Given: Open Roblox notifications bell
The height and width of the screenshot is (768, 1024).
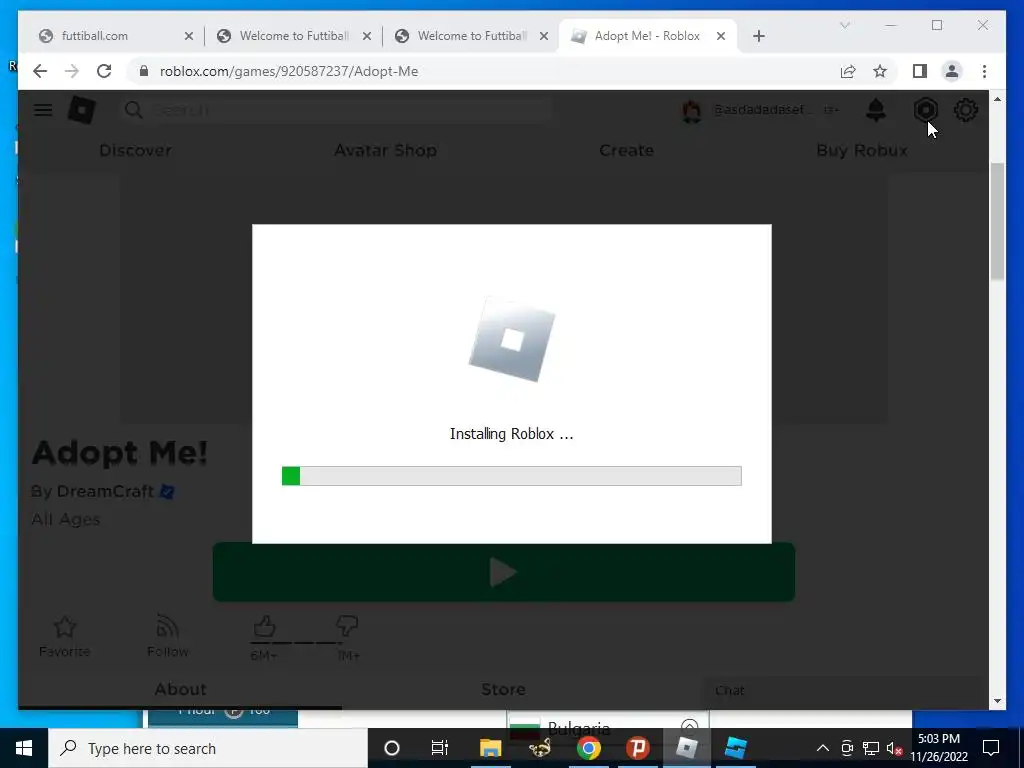Looking at the screenshot, I should 876,110.
